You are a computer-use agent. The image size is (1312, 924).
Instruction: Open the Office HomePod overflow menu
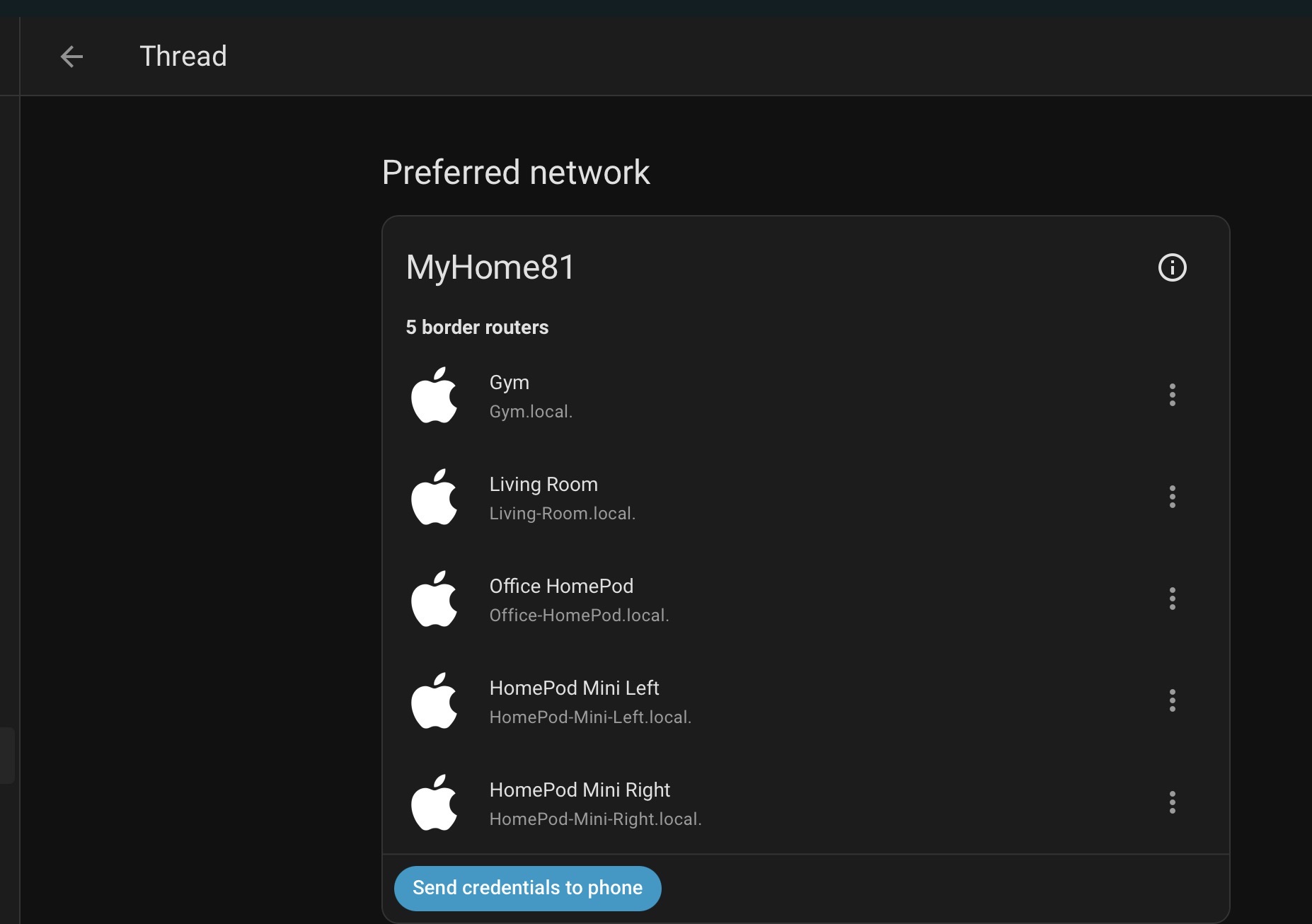[1172, 599]
